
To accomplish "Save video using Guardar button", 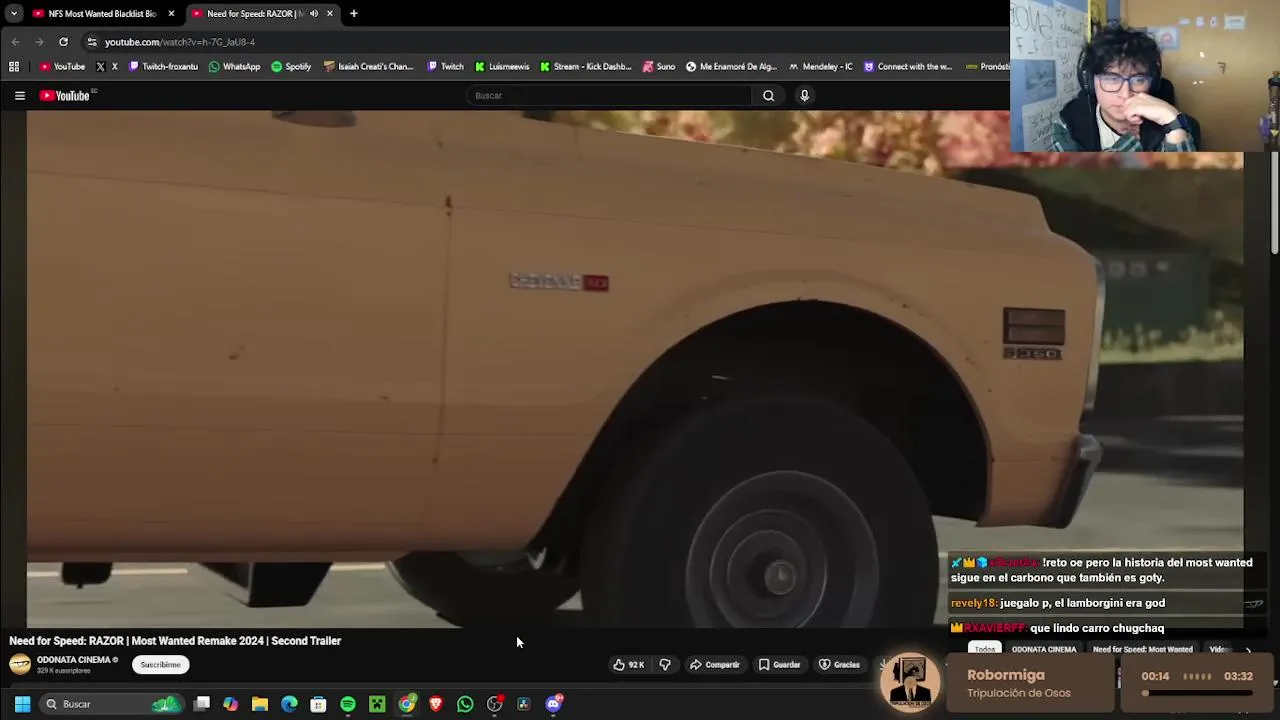I will point(780,665).
